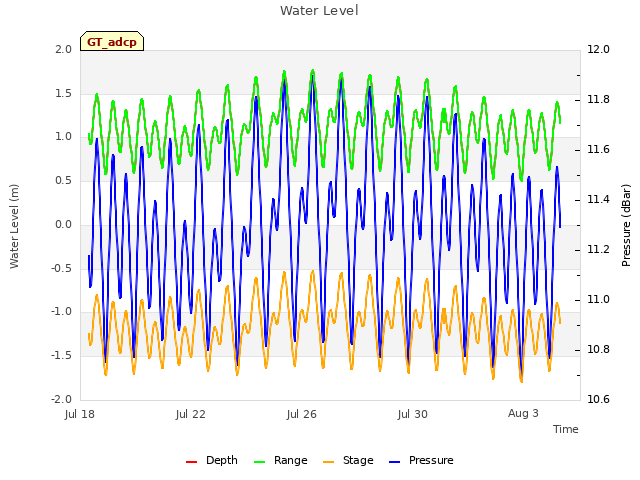Viewport: 640px width, 480px height.
Task: Toggle the Pressure series in legend
Action: pyautogui.click(x=421, y=460)
